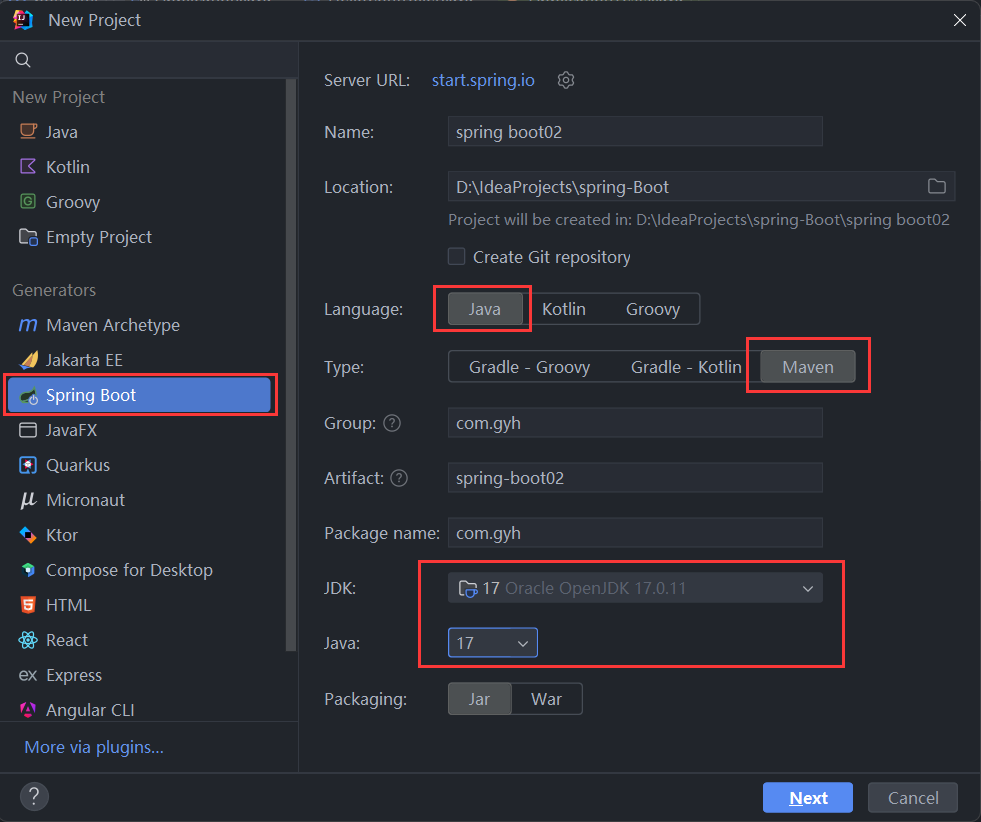Click the Compose for Desktop icon
This screenshot has width=981, height=822.
(28, 570)
